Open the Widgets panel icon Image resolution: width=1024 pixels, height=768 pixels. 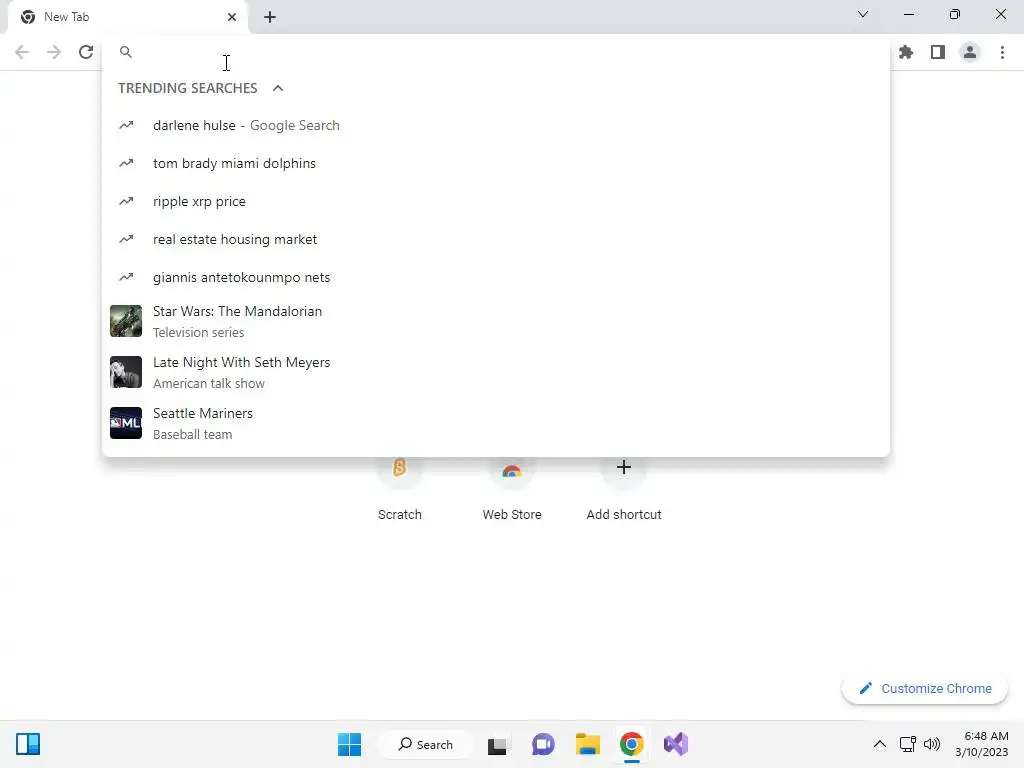point(28,744)
